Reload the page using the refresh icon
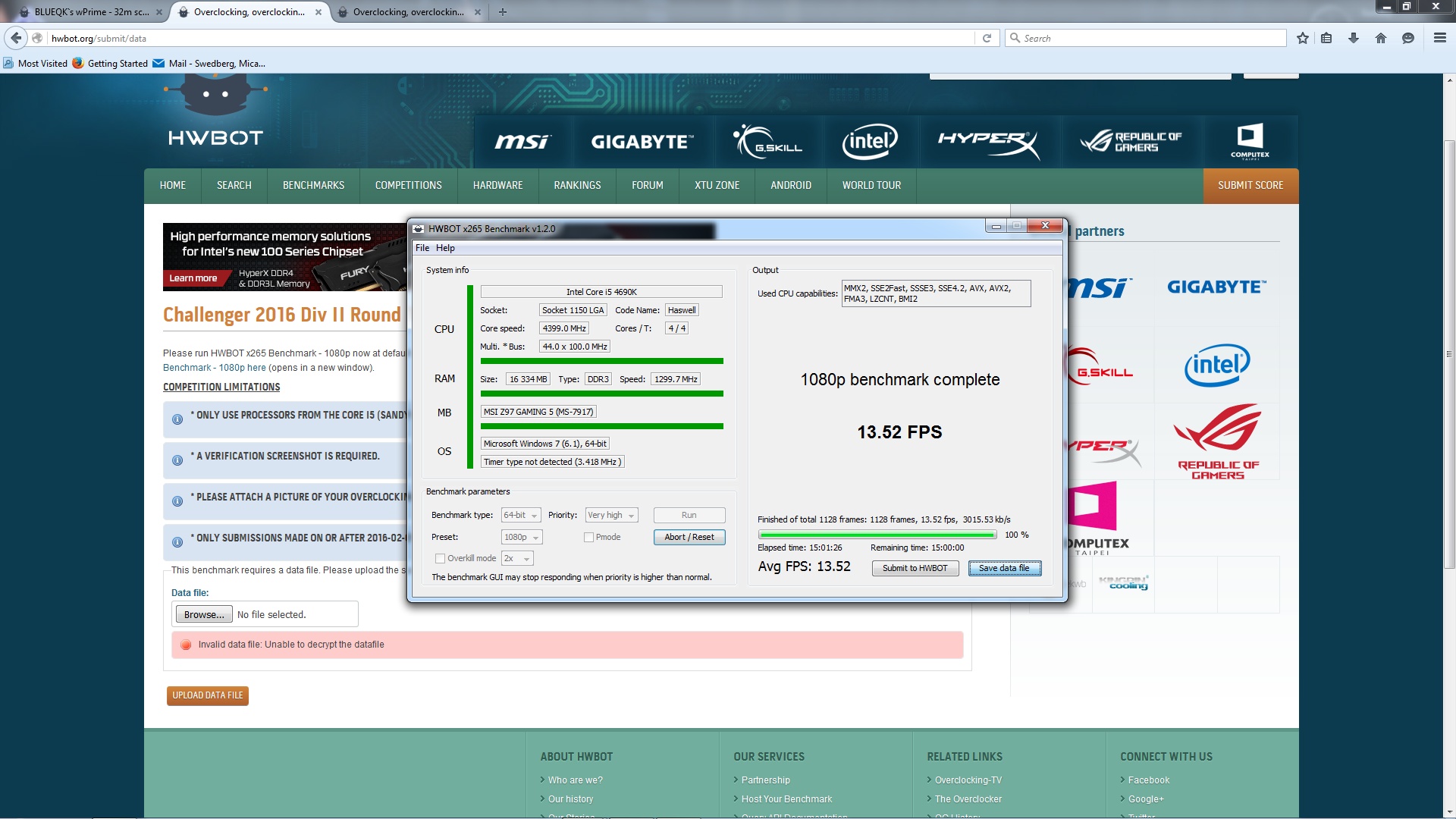 987,38
